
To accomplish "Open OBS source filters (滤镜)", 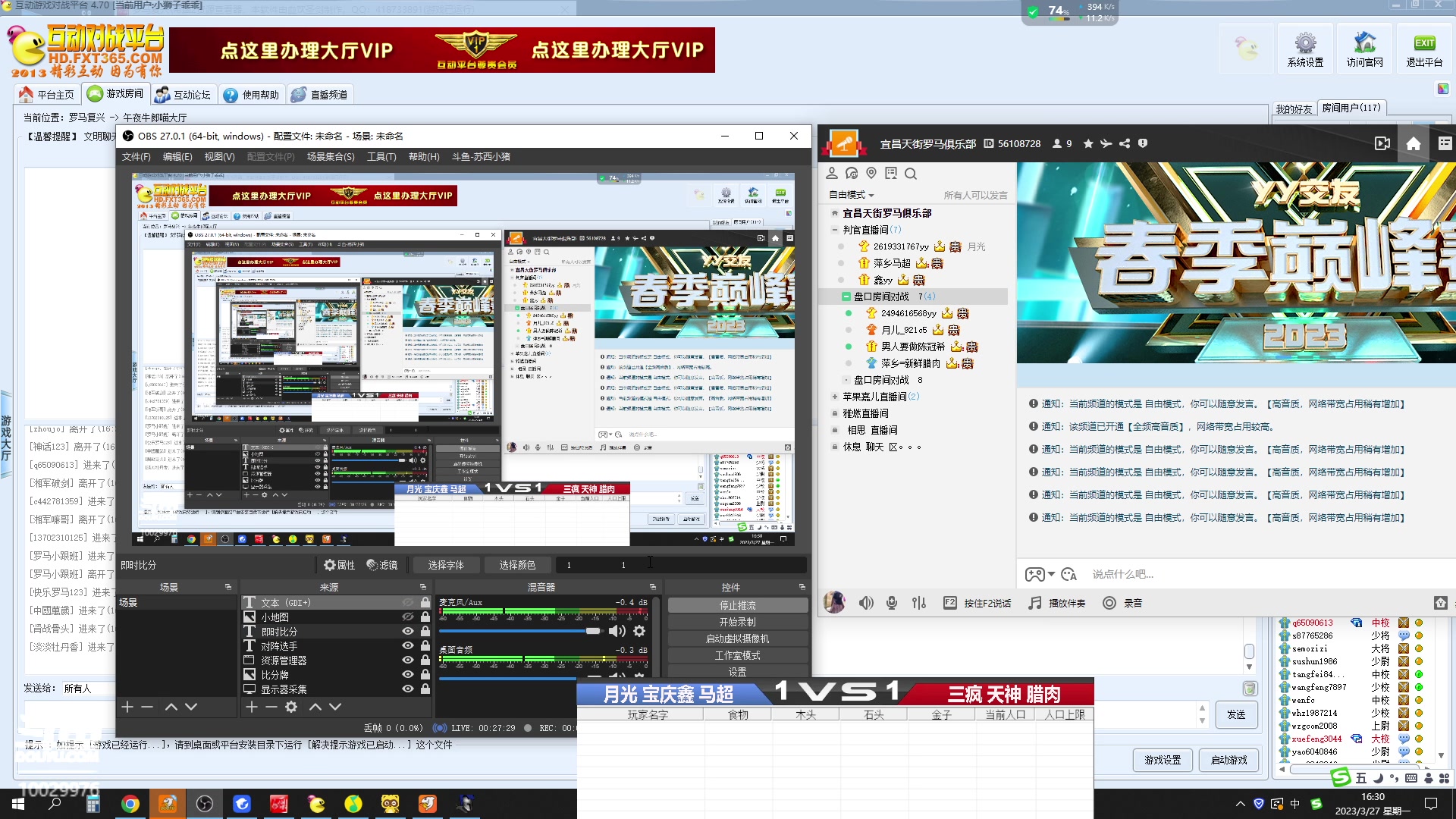I will pos(381,565).
